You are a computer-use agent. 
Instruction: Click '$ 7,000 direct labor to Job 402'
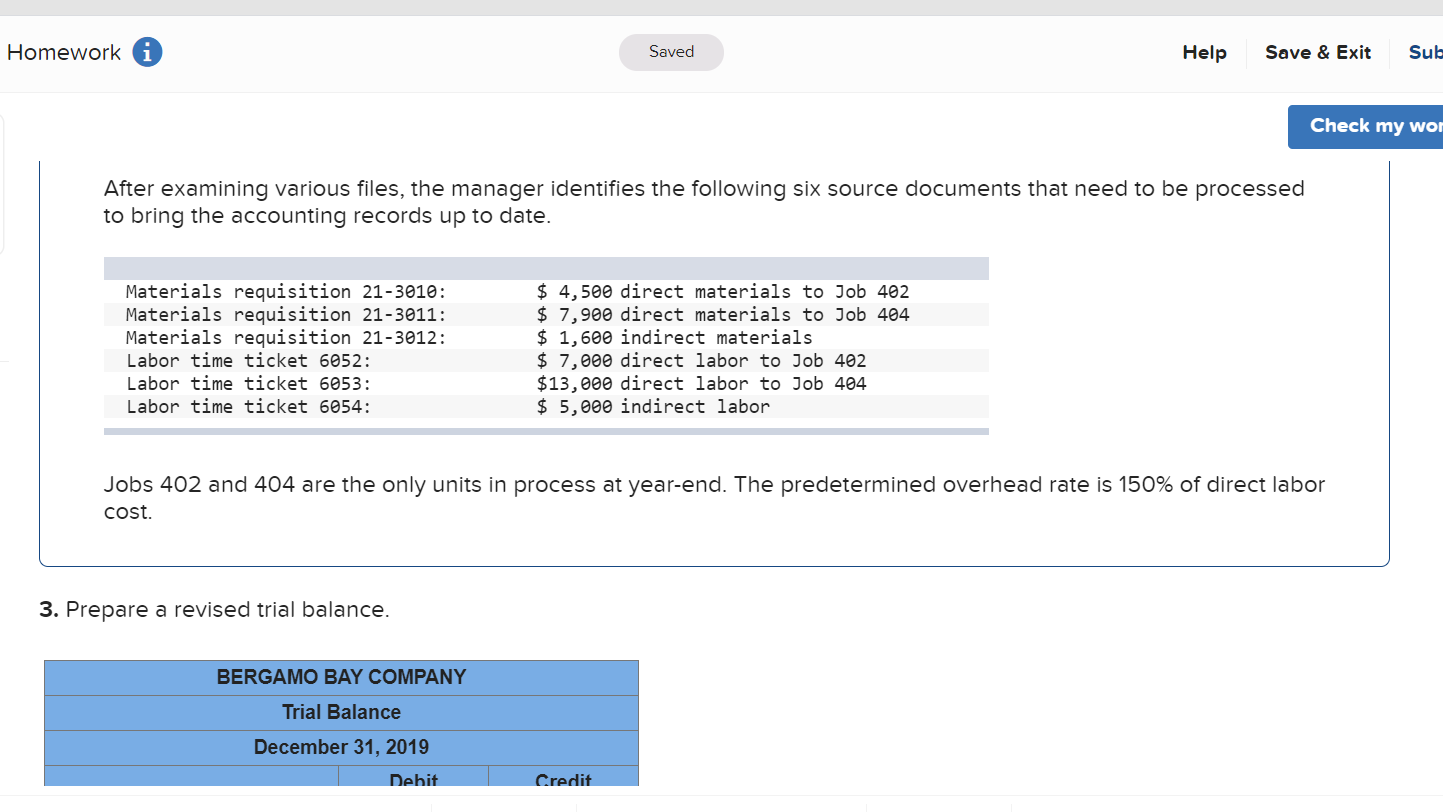point(702,361)
